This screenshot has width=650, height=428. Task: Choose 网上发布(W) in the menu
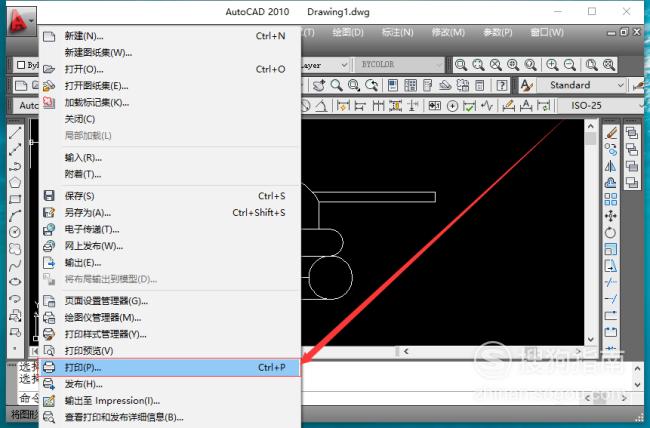tap(170, 246)
